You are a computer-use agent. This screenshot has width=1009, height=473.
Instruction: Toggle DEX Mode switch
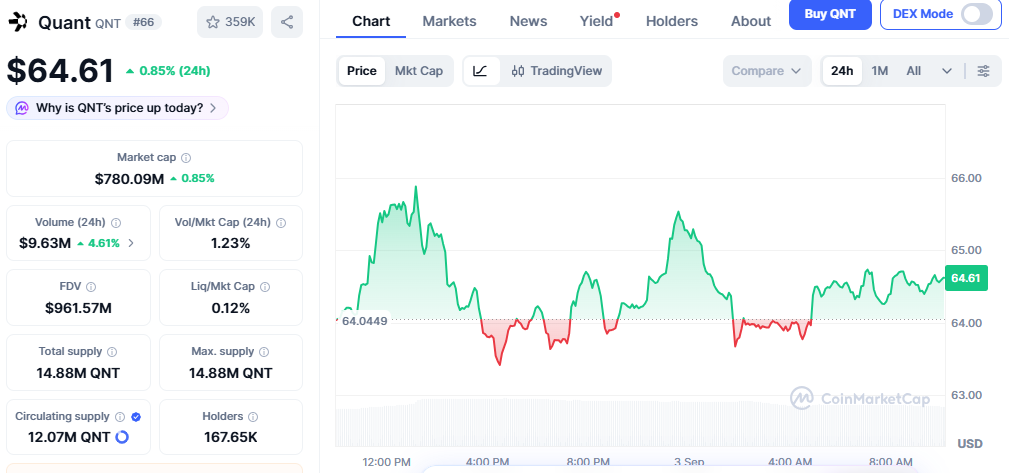977,14
